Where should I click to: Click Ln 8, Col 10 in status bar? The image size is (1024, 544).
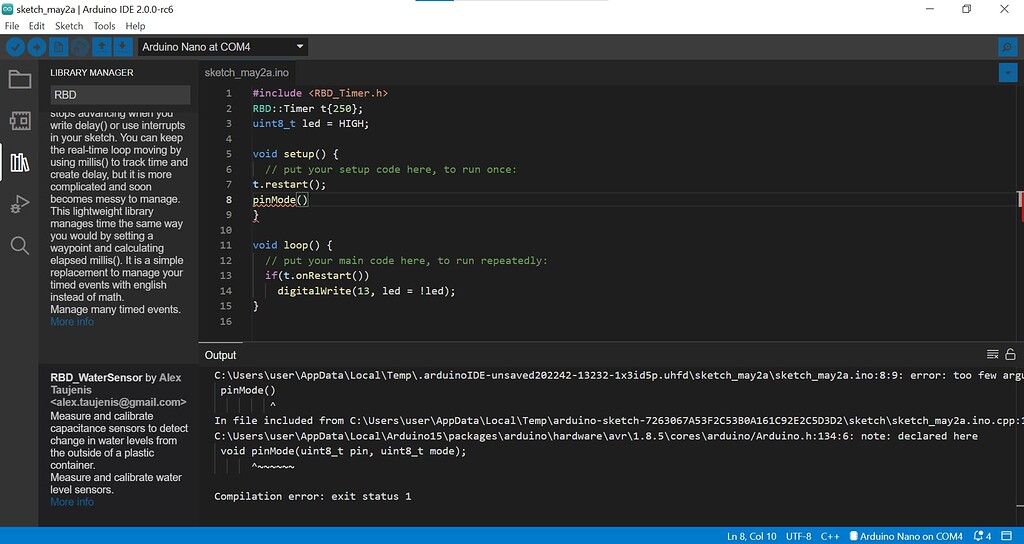click(x=752, y=536)
